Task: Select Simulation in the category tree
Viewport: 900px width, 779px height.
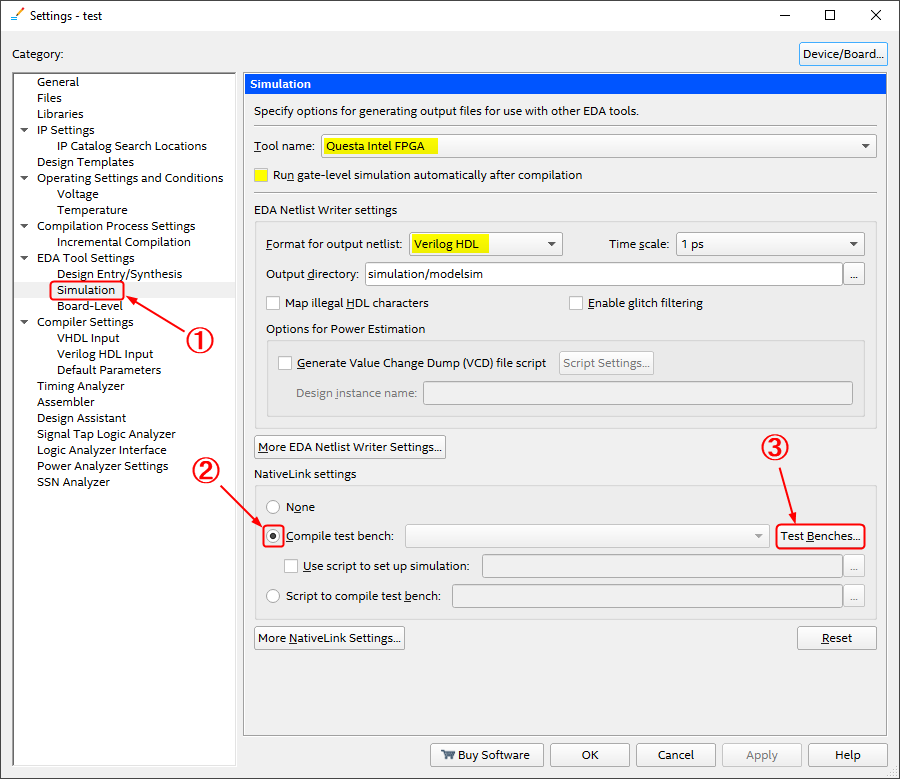Action: tap(86, 290)
